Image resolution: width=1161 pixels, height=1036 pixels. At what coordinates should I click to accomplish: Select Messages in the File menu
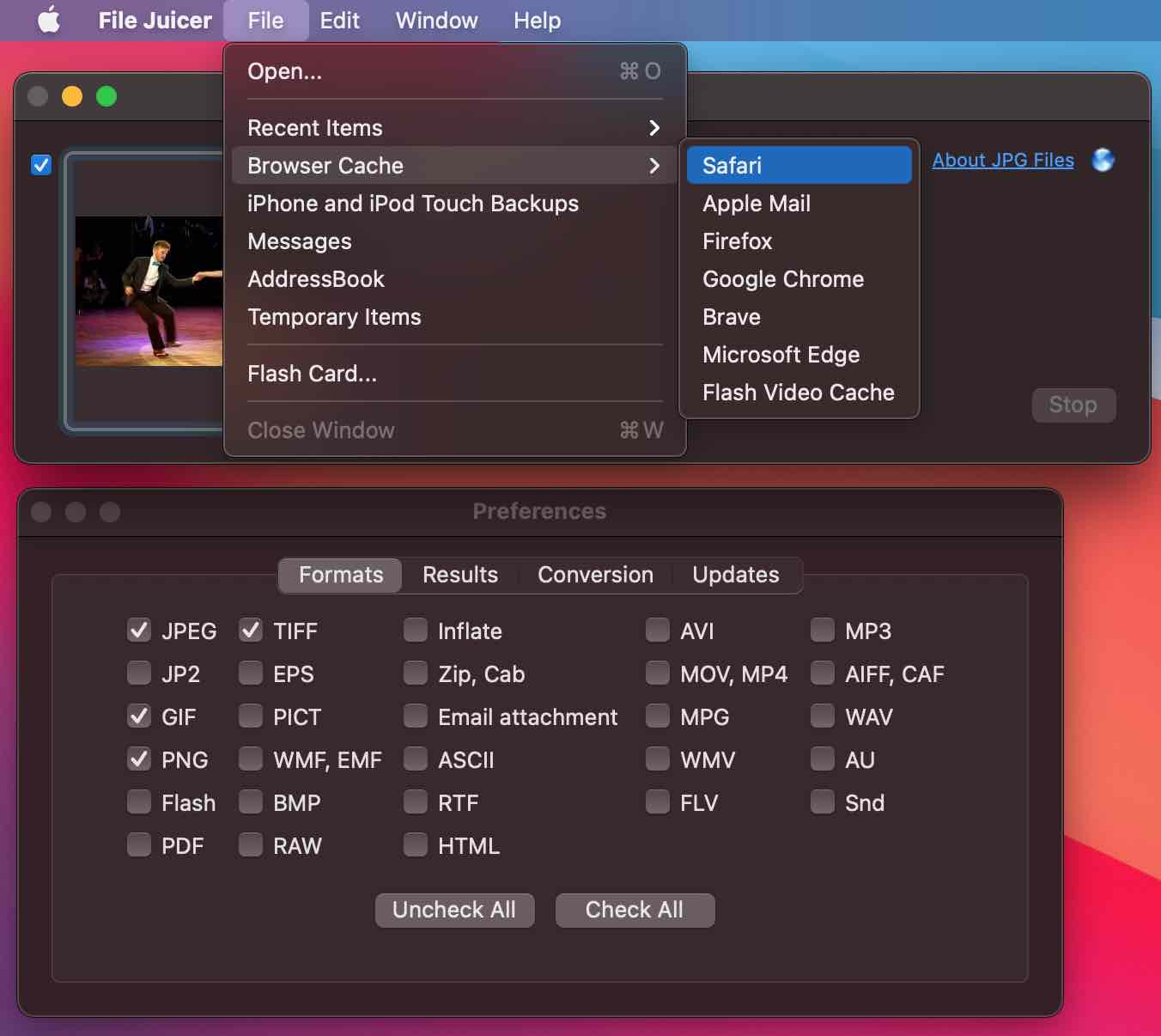coord(455,241)
